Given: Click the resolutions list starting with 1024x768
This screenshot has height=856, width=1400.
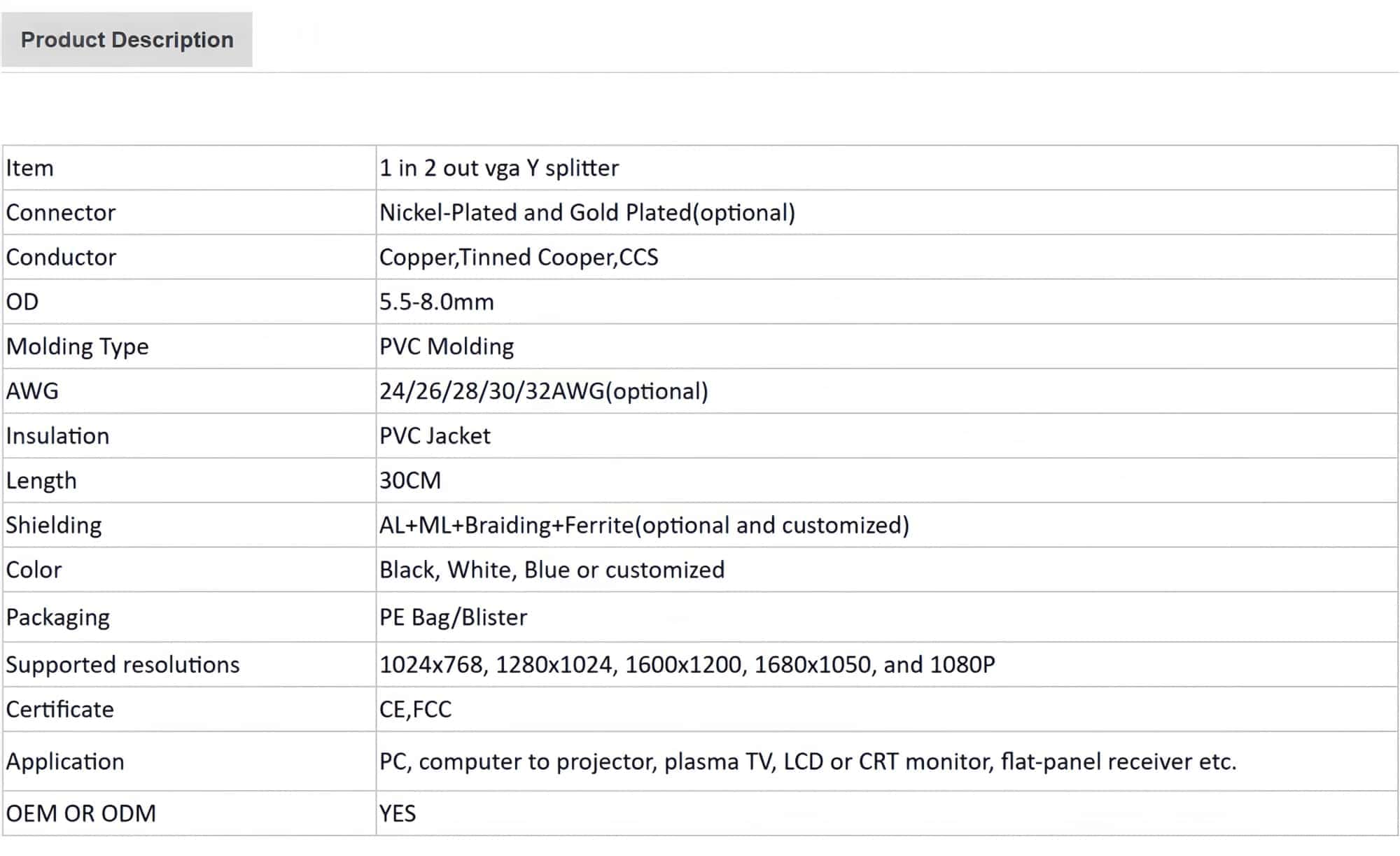Looking at the screenshot, I should coord(687,665).
